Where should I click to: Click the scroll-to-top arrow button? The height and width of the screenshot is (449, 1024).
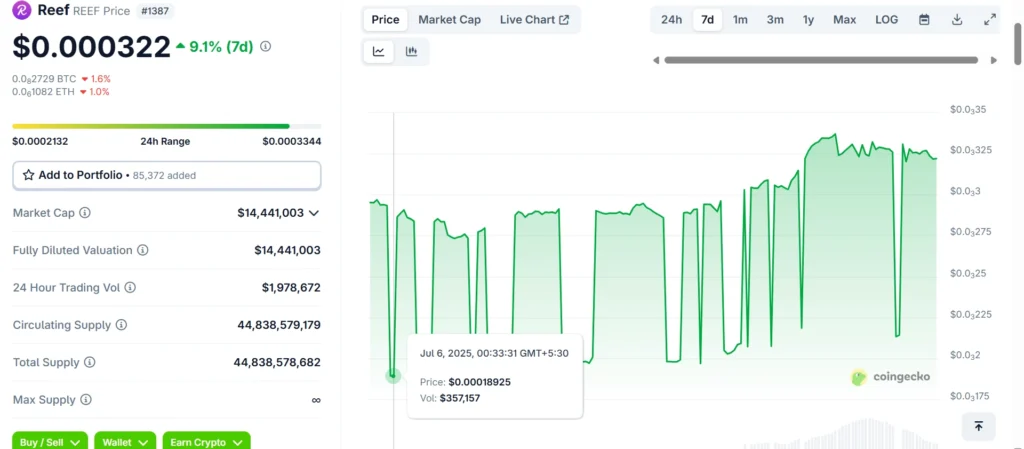point(978,426)
